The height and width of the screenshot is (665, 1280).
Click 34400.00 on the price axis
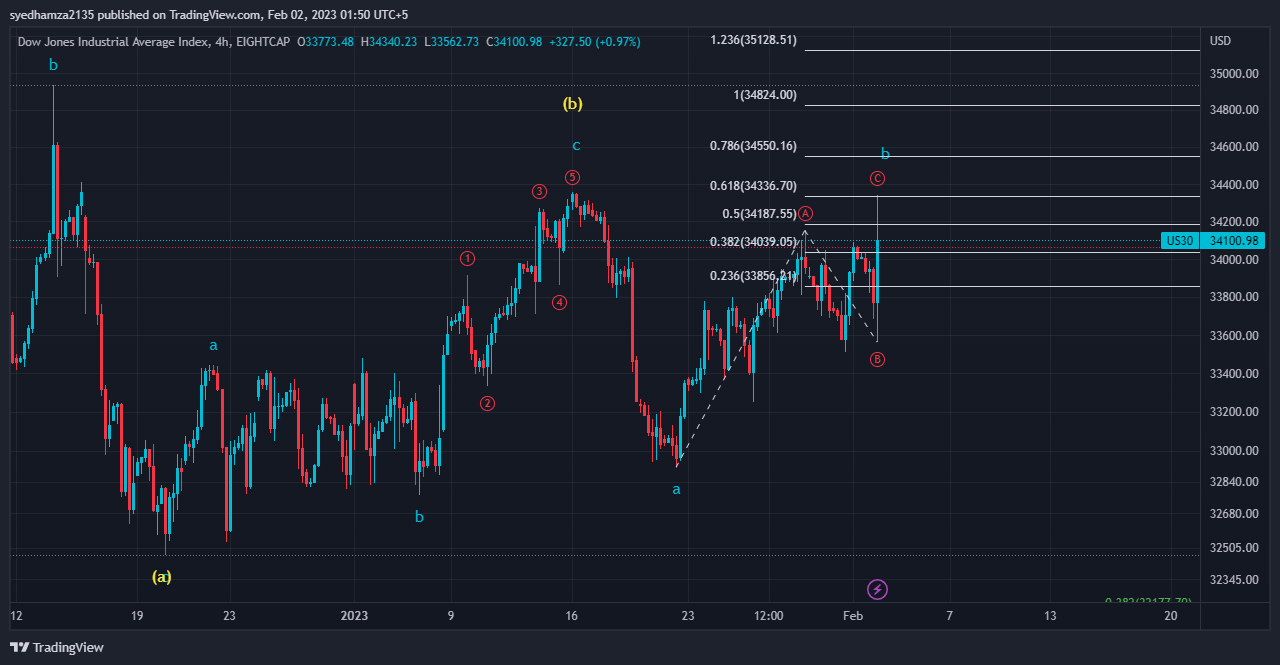coord(1232,185)
